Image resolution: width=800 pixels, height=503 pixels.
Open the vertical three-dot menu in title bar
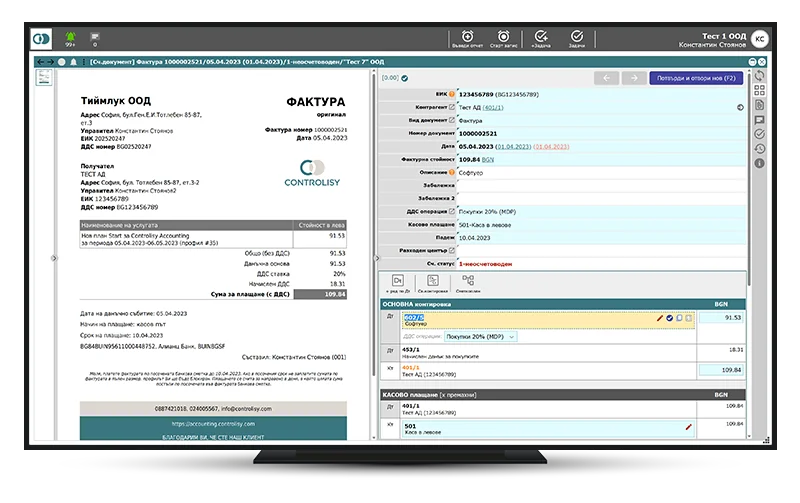[84, 62]
